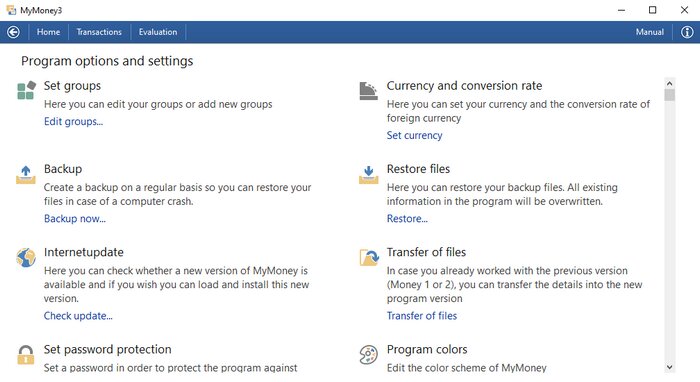The image size is (700, 382).
Task: Click the Backup upload arrow icon
Action: 26,174
